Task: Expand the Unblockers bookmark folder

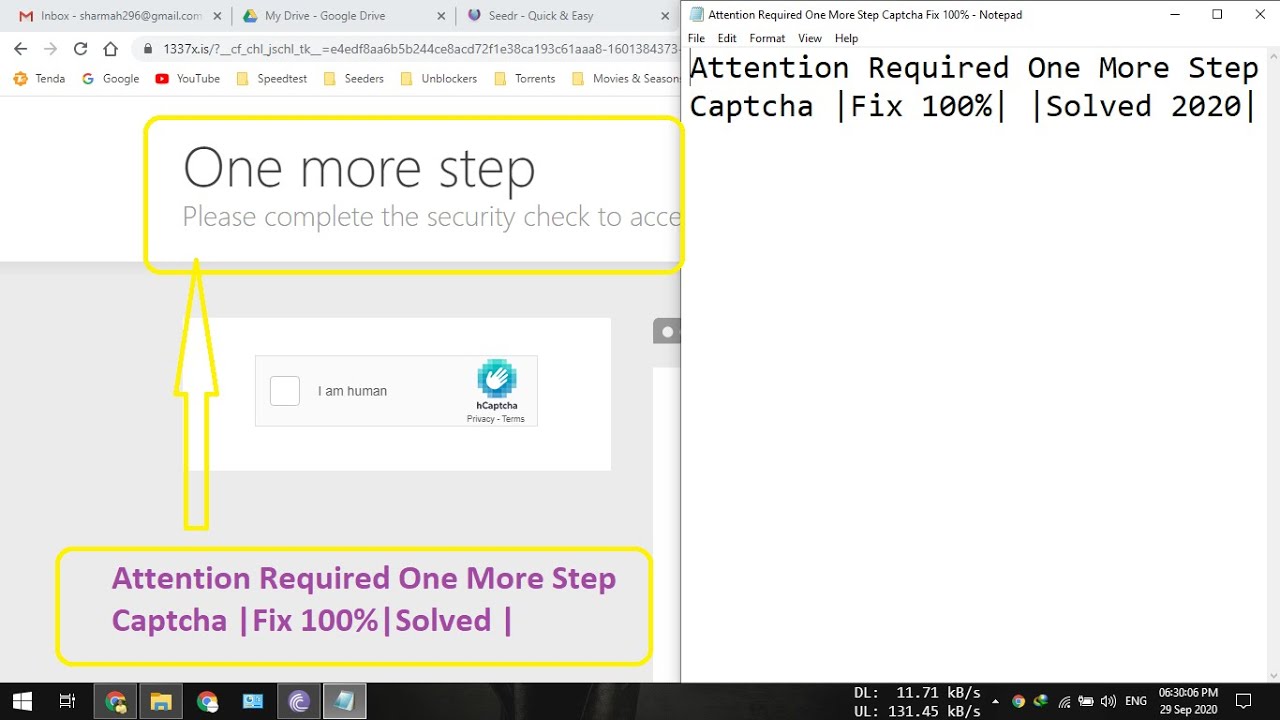Action: click(x=438, y=79)
